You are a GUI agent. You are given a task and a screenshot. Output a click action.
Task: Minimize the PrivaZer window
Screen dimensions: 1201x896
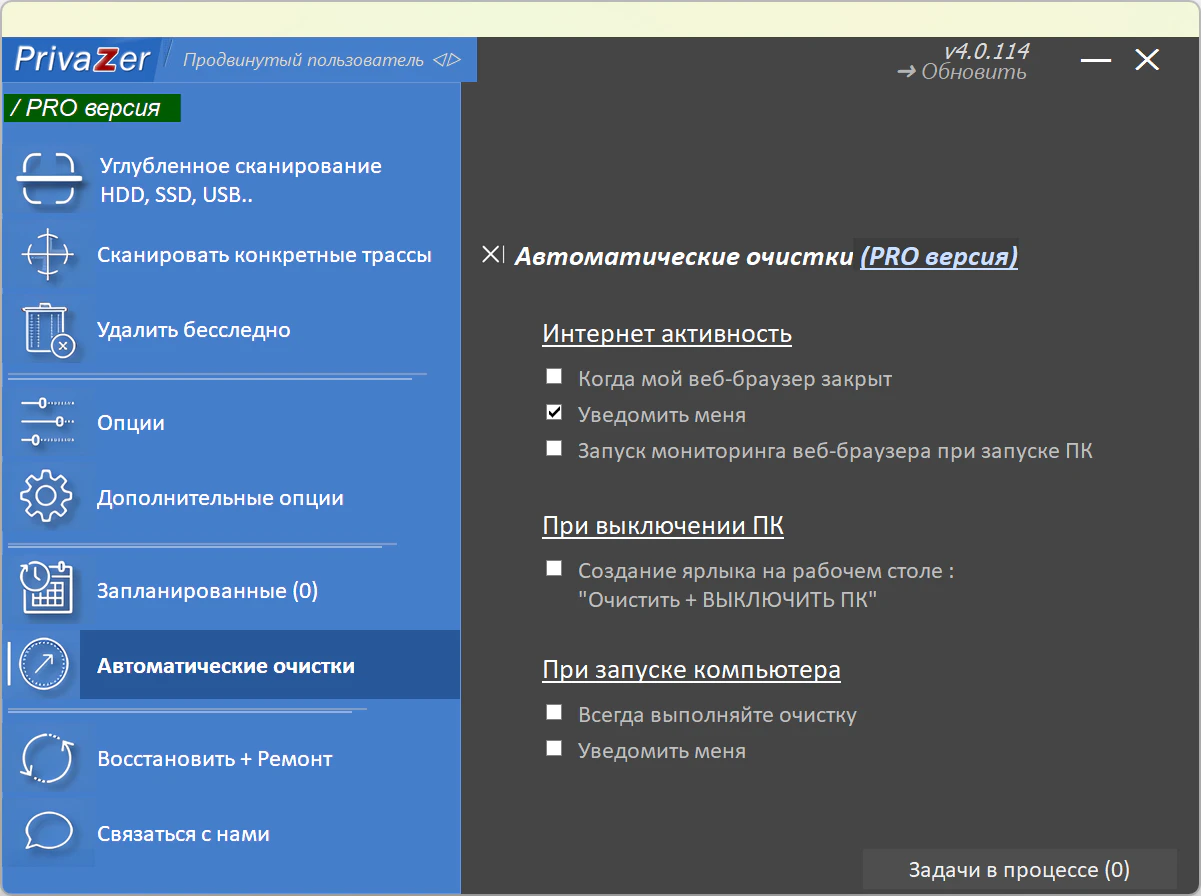[1096, 60]
